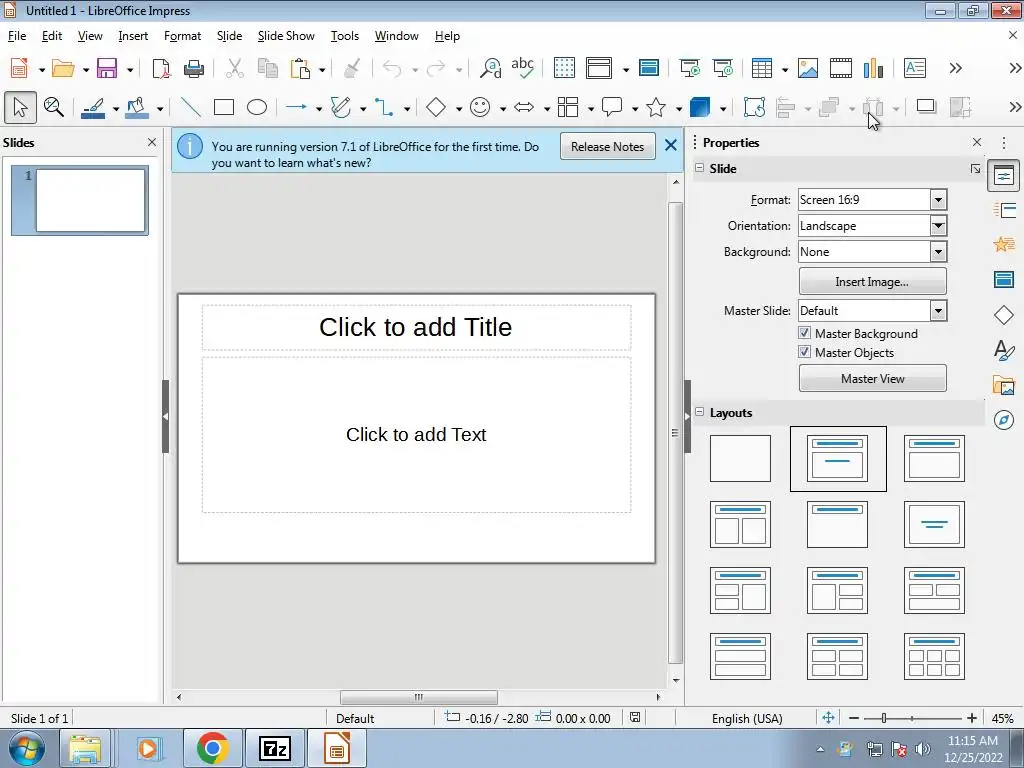Click the Master Slide toolbar icon

(648, 68)
